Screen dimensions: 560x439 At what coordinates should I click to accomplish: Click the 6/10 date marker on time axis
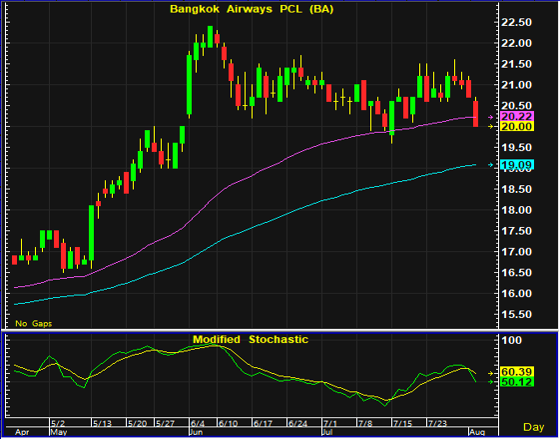pyautogui.click(x=228, y=424)
